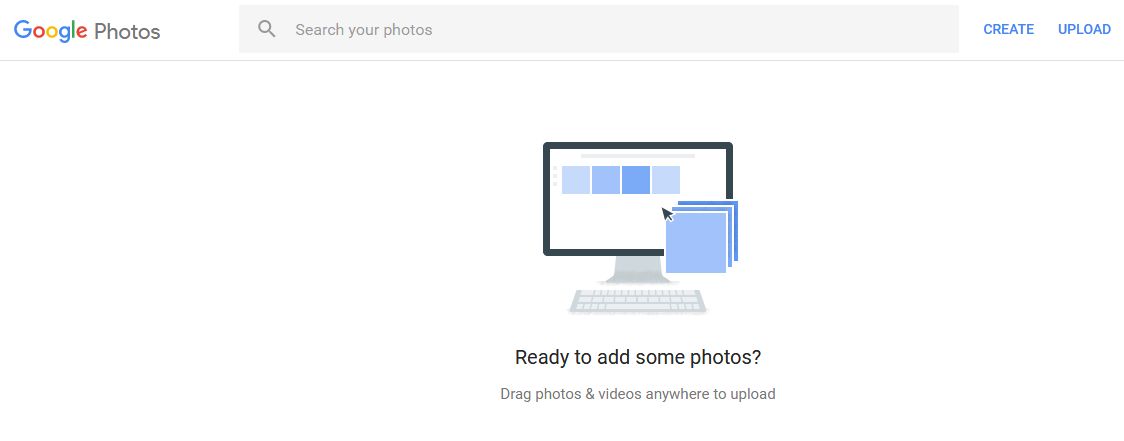Click the magnifying glass search icon
1124x441 pixels.
[x=267, y=29]
